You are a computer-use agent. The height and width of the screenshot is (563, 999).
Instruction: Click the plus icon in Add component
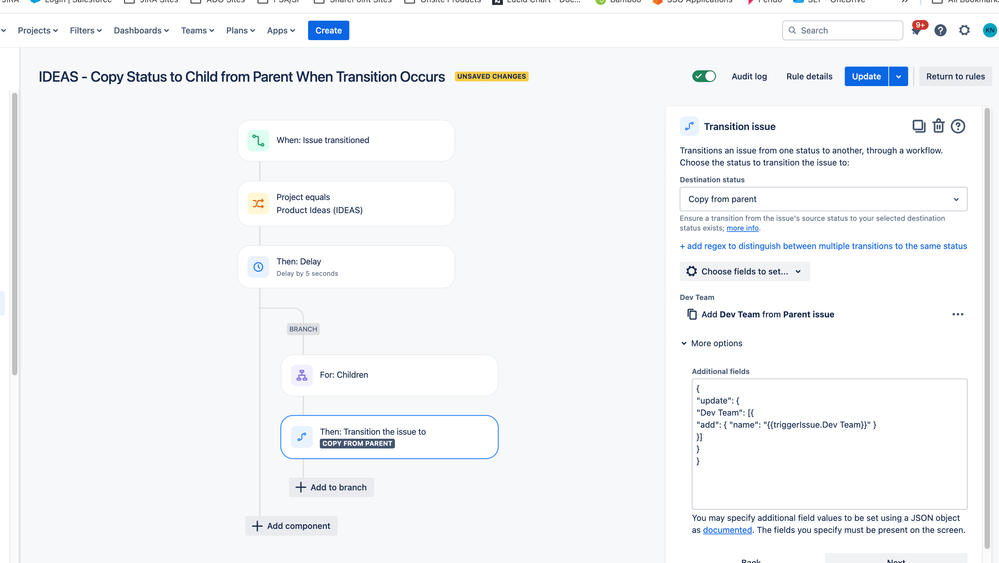pyautogui.click(x=257, y=526)
